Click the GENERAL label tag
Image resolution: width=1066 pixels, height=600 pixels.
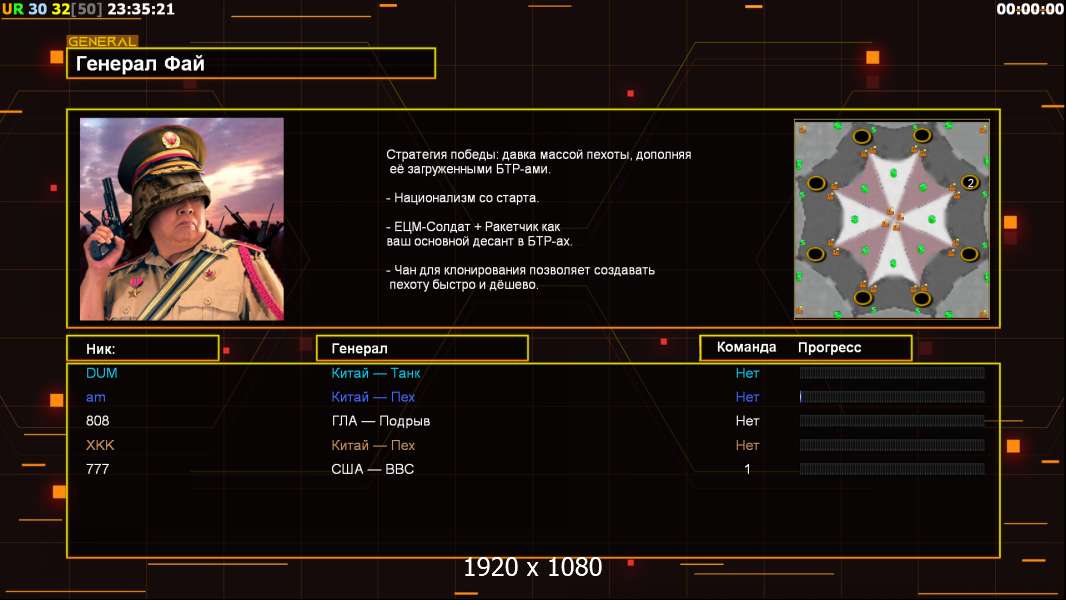pos(102,41)
